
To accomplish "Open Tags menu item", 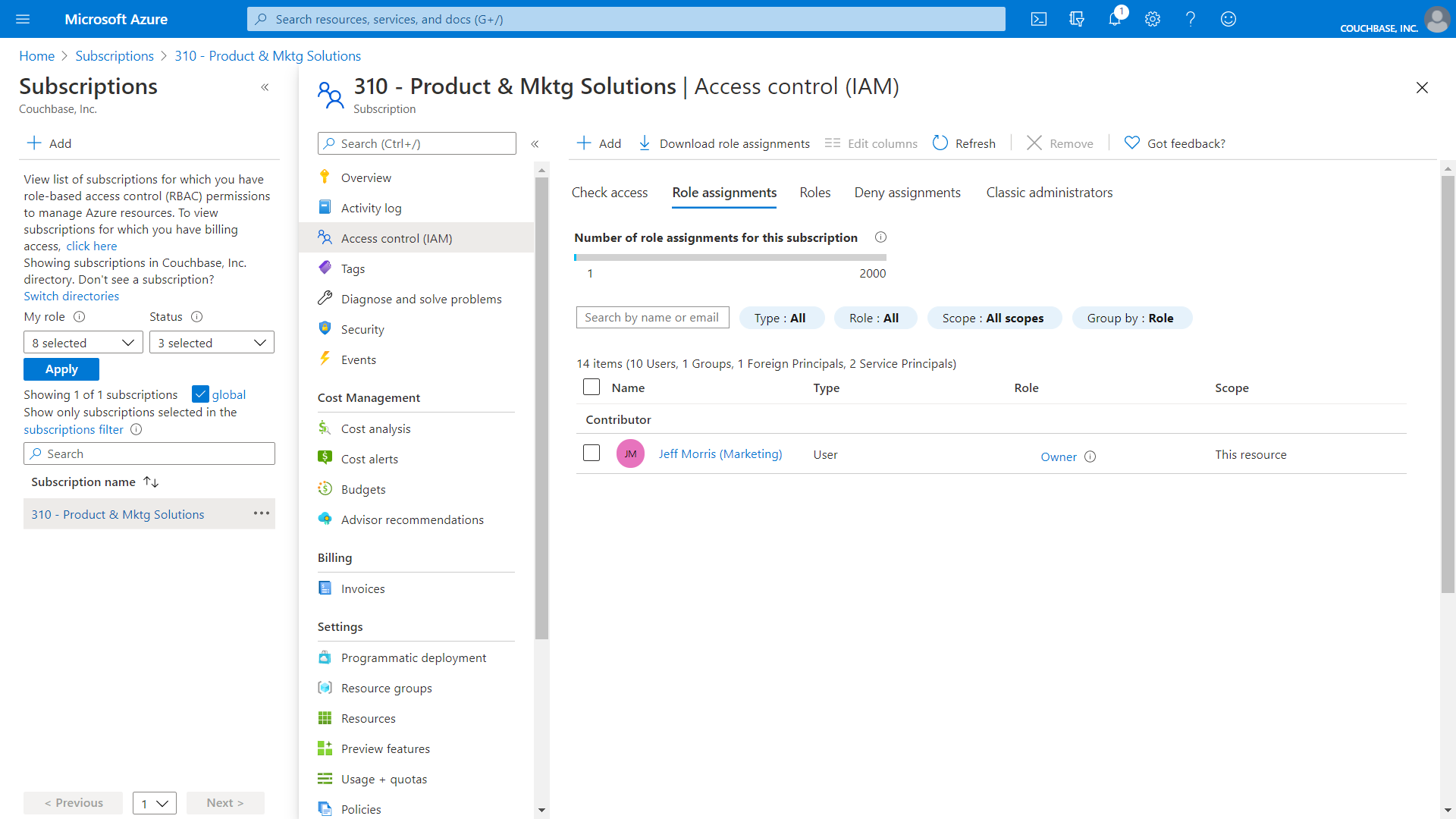I will pos(353,268).
